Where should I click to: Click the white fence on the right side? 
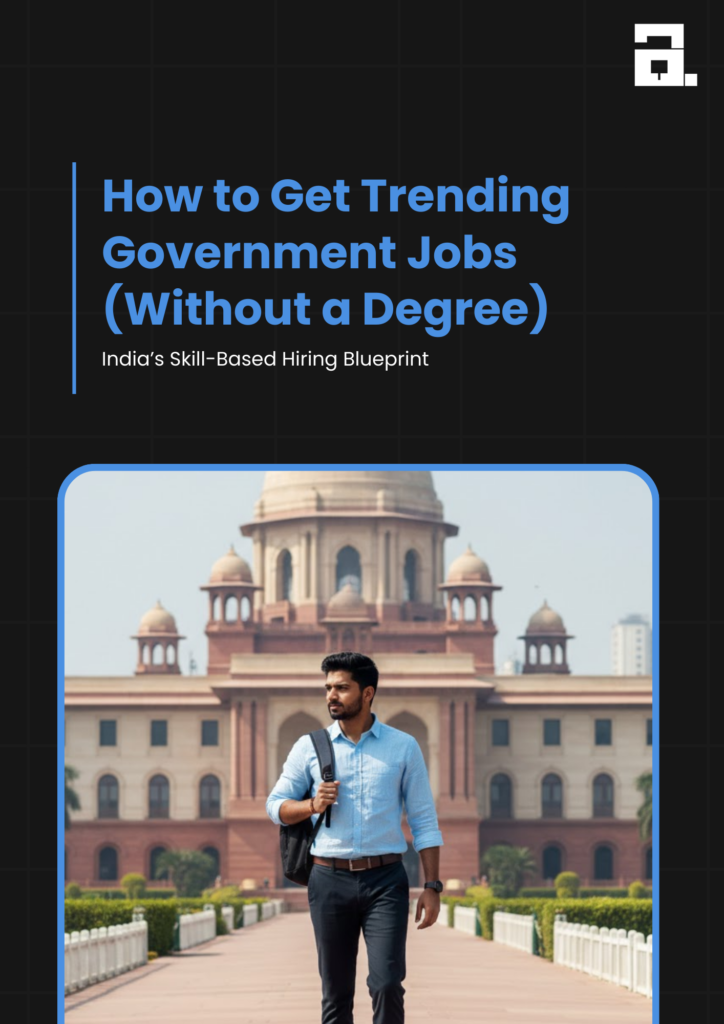point(602,951)
